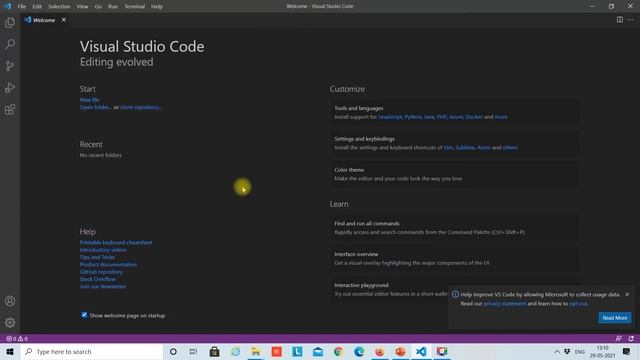Split the editor to the right

(x=620, y=20)
